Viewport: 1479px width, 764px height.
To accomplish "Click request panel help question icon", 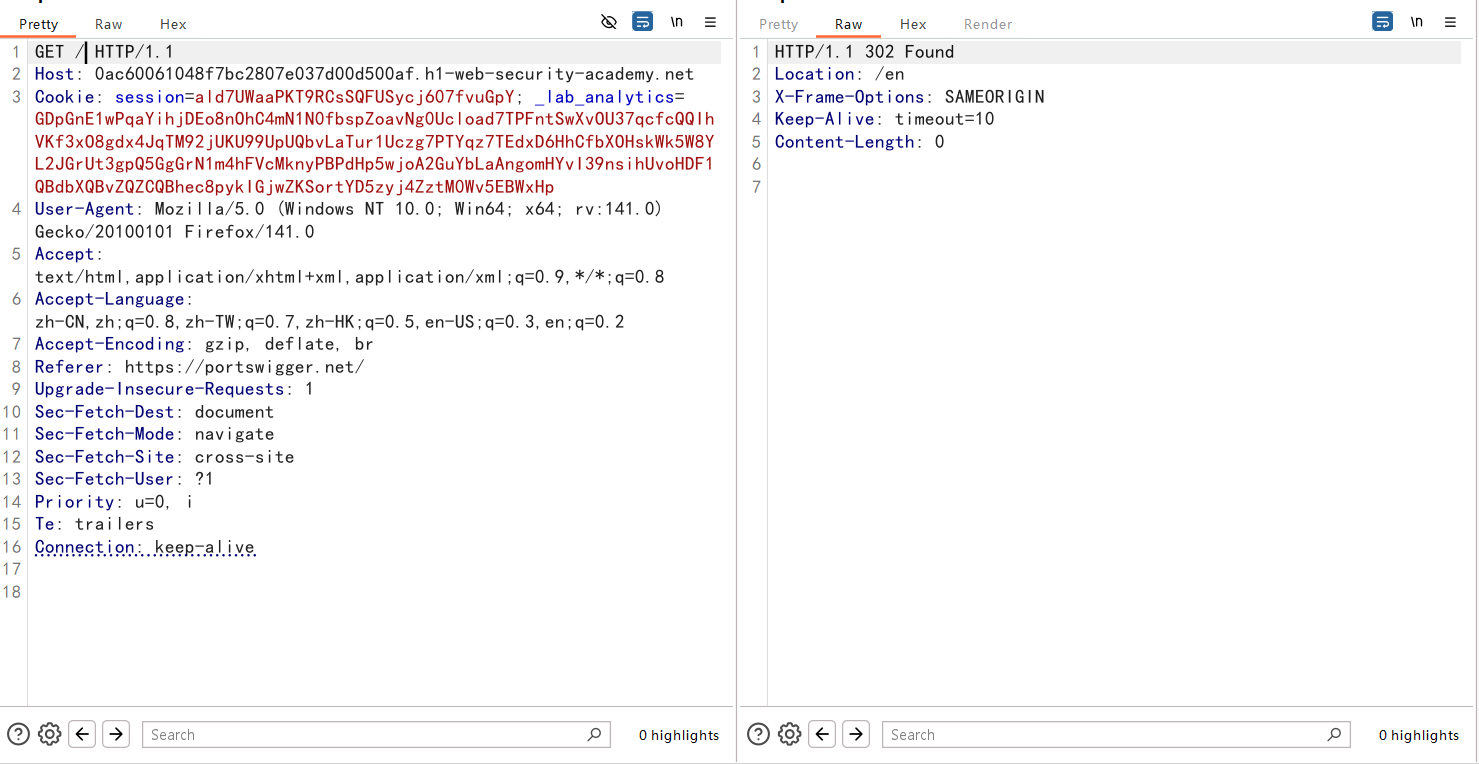I will [18, 734].
